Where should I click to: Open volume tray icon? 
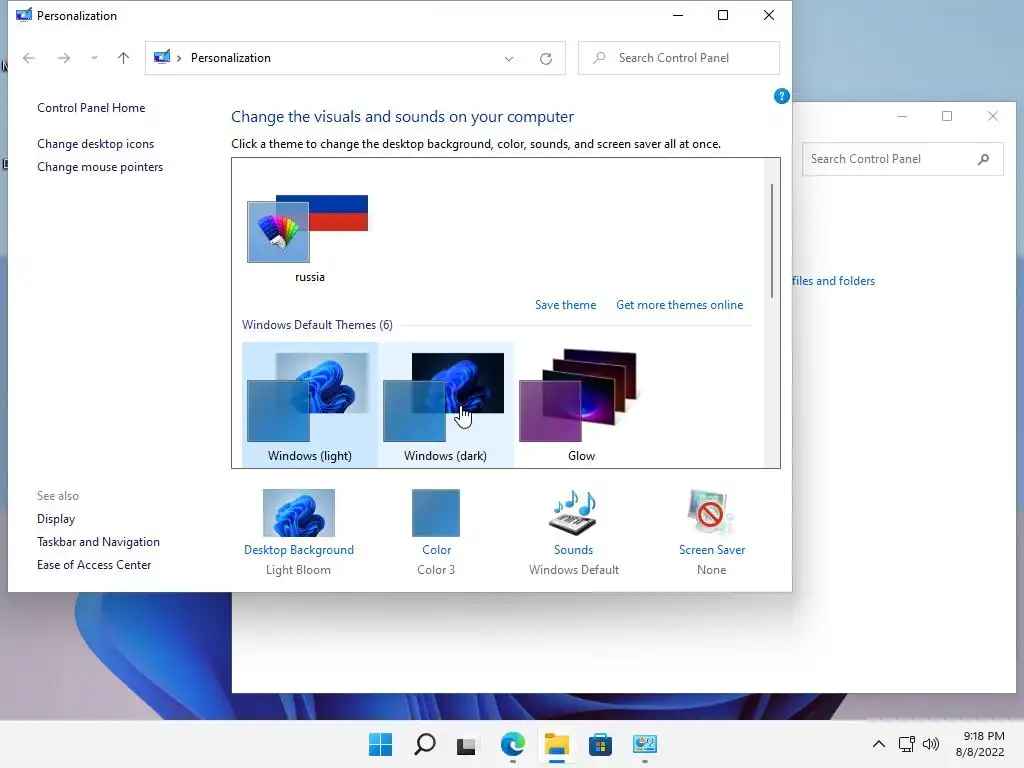(931, 744)
